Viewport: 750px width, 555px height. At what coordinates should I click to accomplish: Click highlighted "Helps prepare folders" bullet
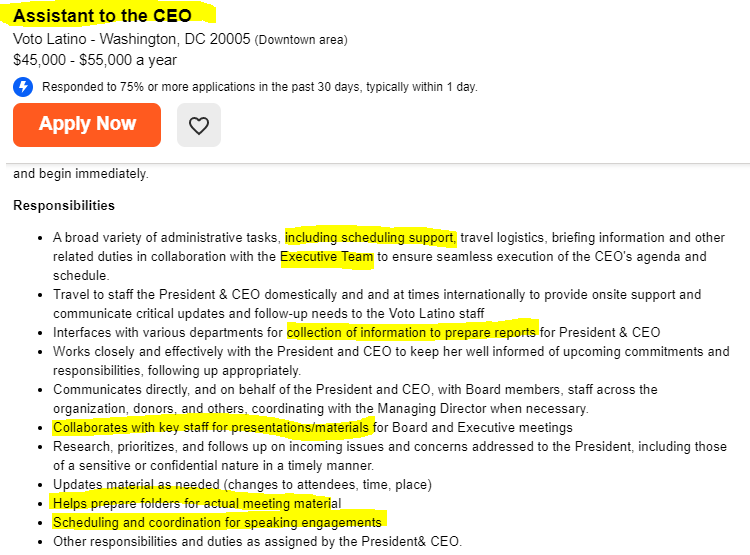[x=197, y=503]
